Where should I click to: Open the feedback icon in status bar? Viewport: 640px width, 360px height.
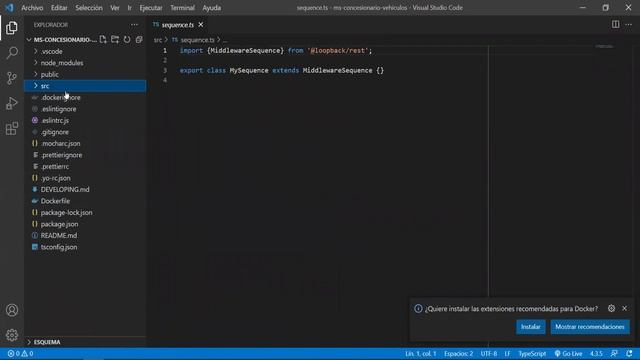coord(614,354)
